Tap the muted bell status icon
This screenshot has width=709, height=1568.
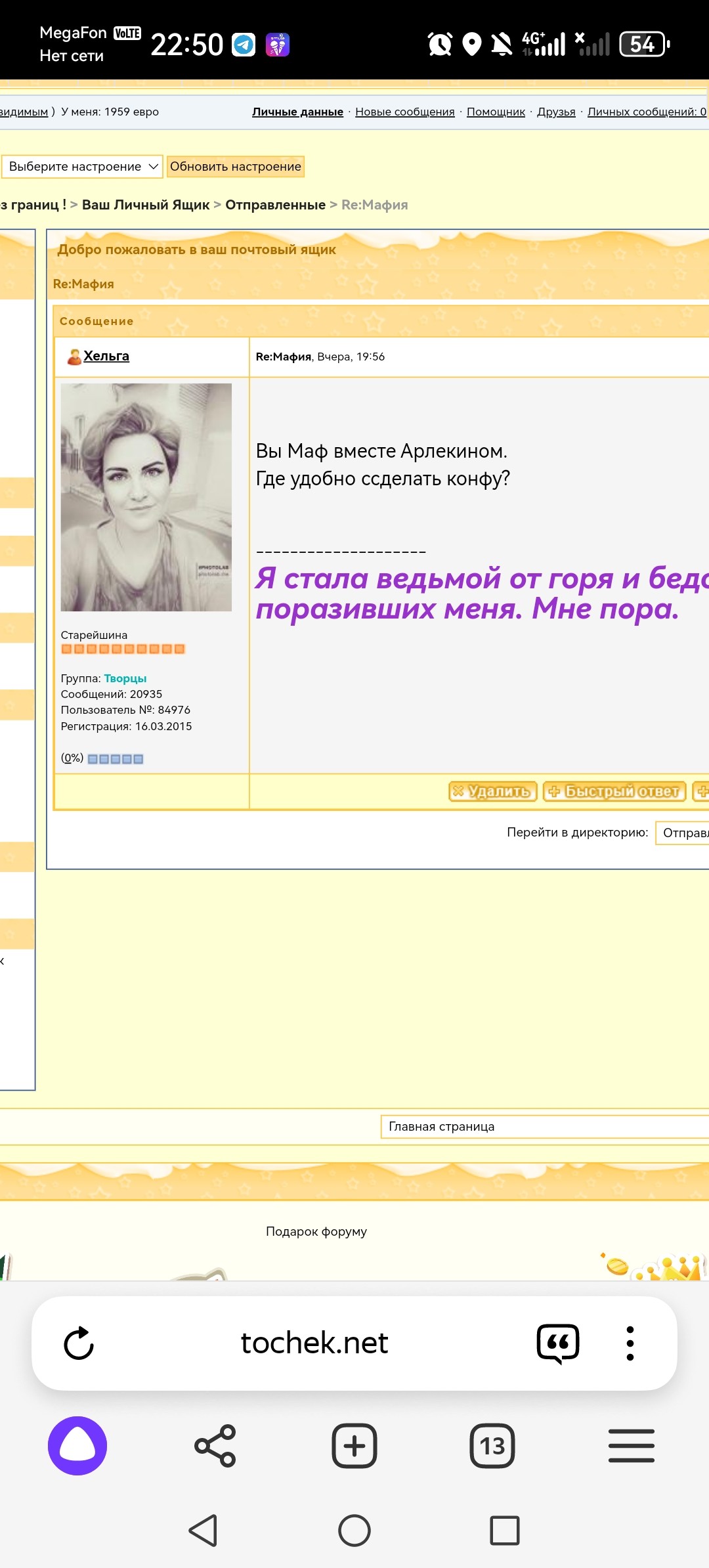[502, 45]
